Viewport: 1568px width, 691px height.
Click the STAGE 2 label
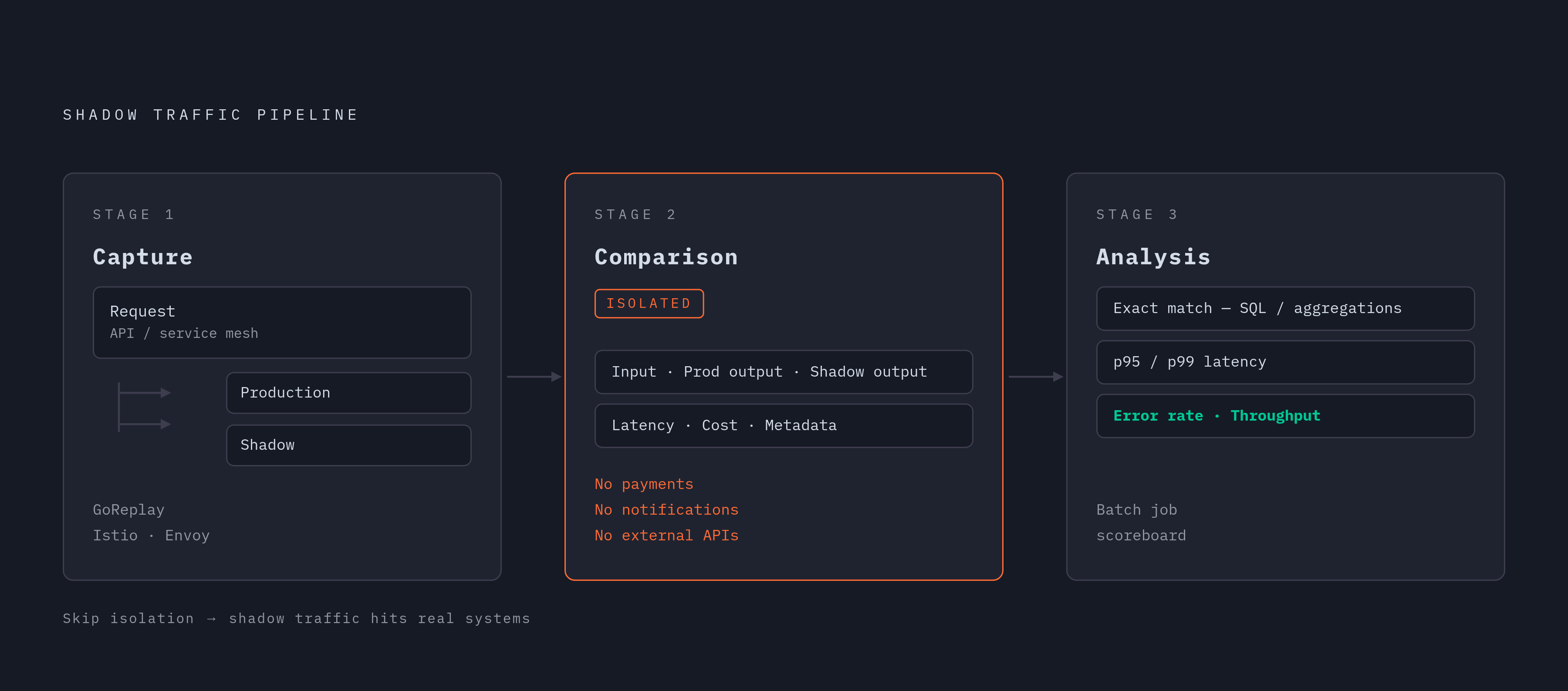pyautogui.click(x=635, y=215)
